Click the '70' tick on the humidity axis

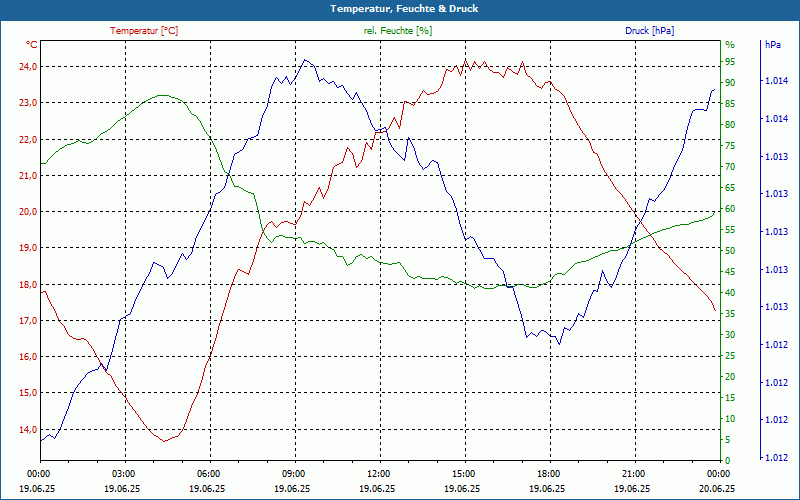[x=730, y=167]
